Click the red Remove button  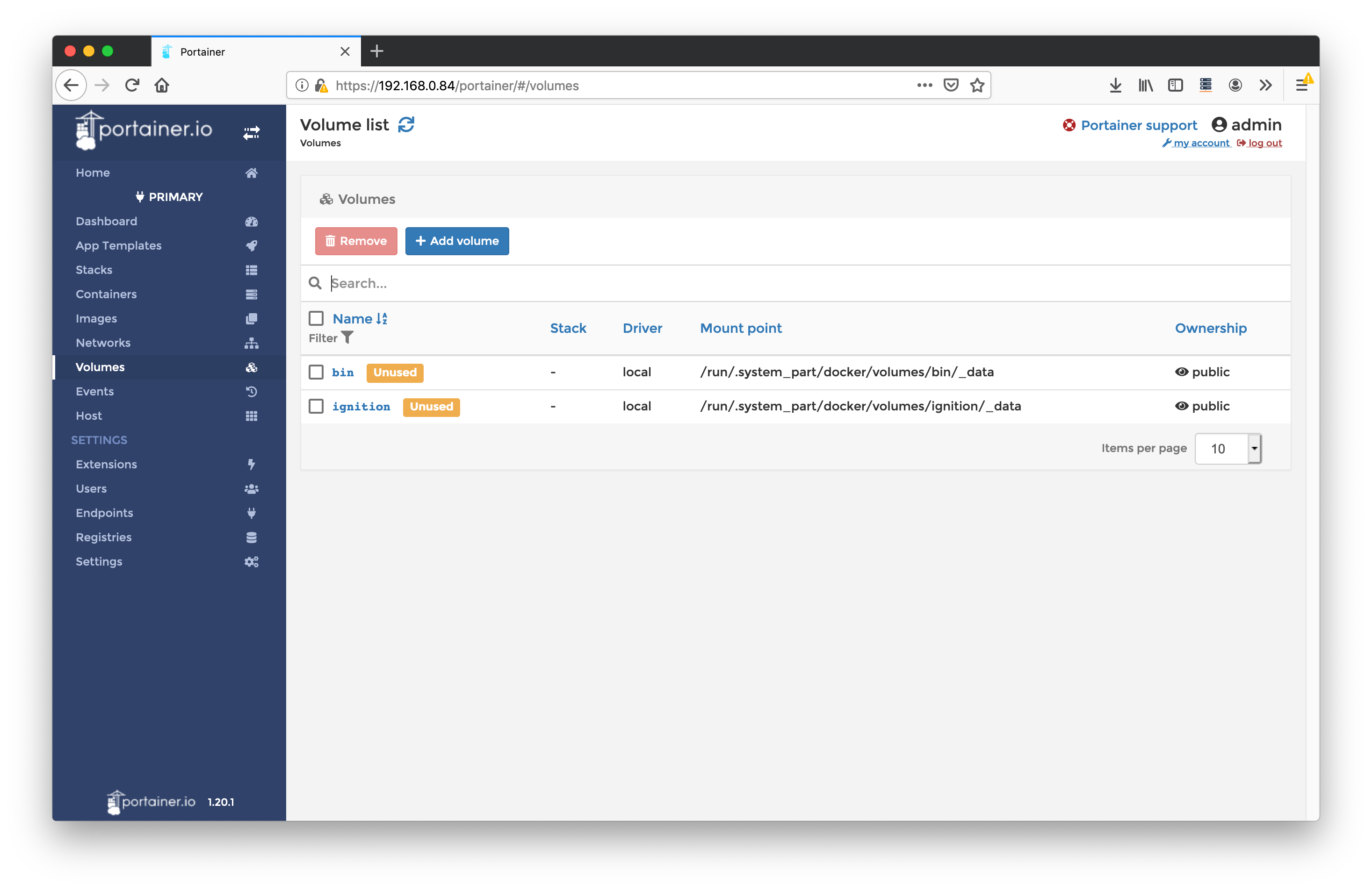(356, 241)
